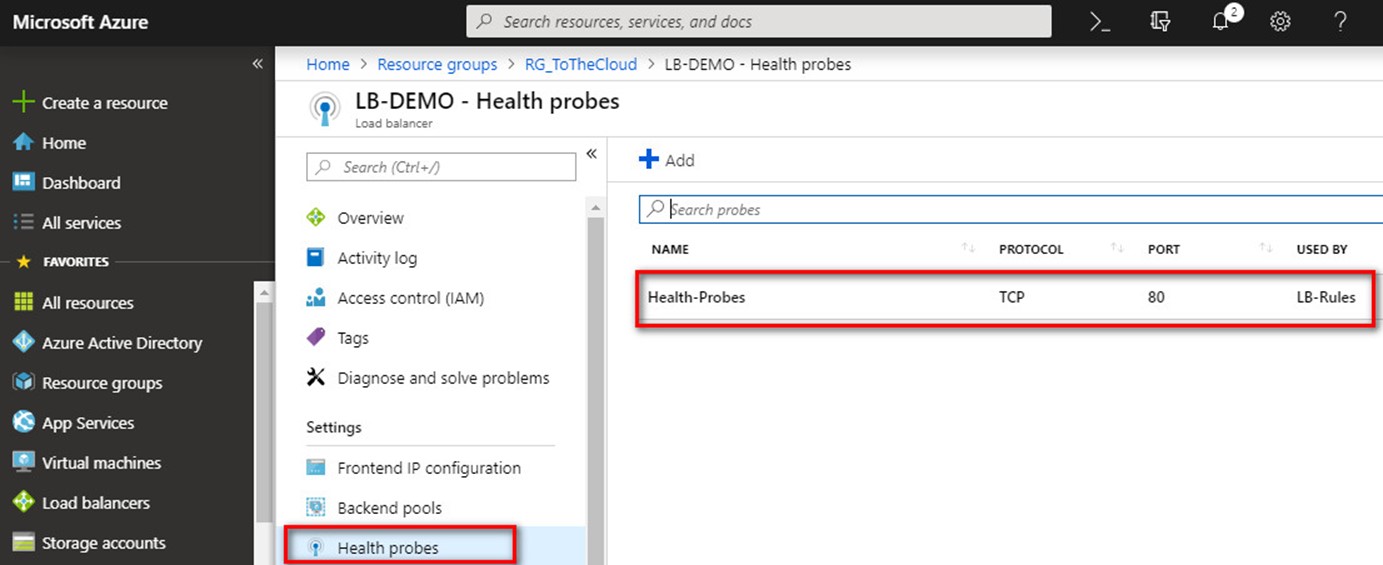Open the RG_ToTheCloud breadcrumb link

pos(581,64)
